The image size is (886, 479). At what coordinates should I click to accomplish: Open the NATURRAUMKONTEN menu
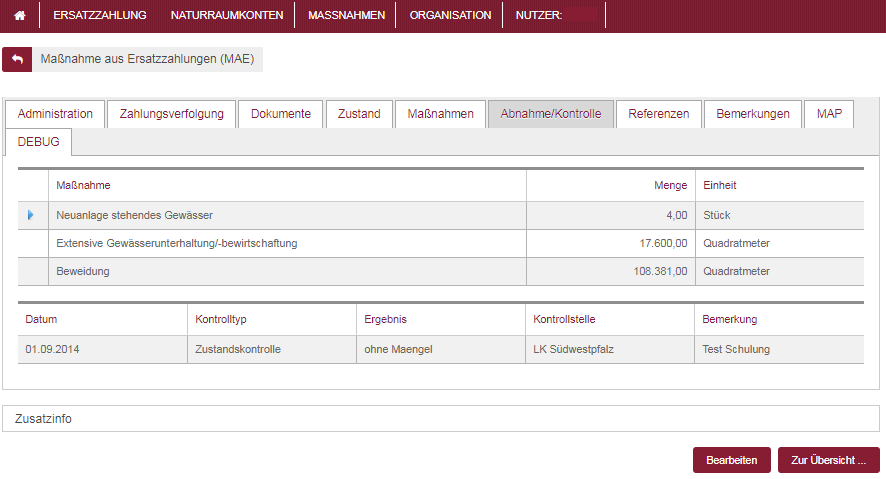click(227, 15)
